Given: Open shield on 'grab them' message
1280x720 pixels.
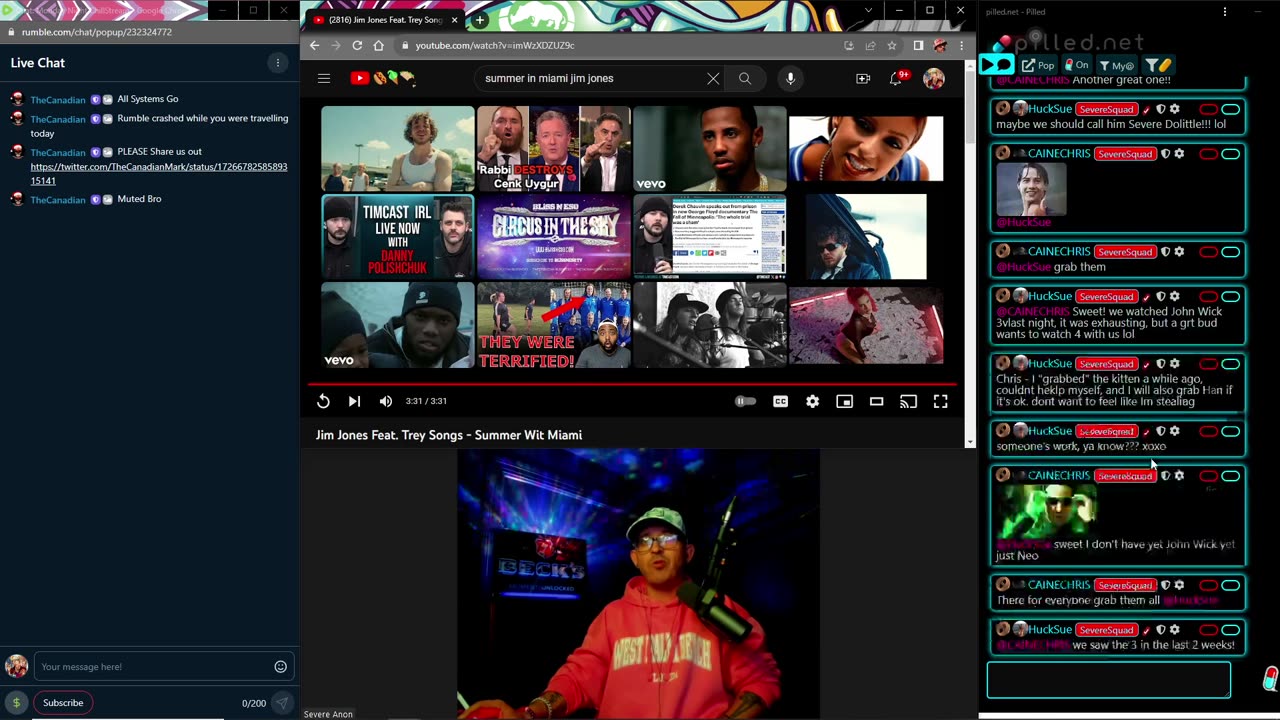Looking at the screenshot, I should [x=1165, y=252].
